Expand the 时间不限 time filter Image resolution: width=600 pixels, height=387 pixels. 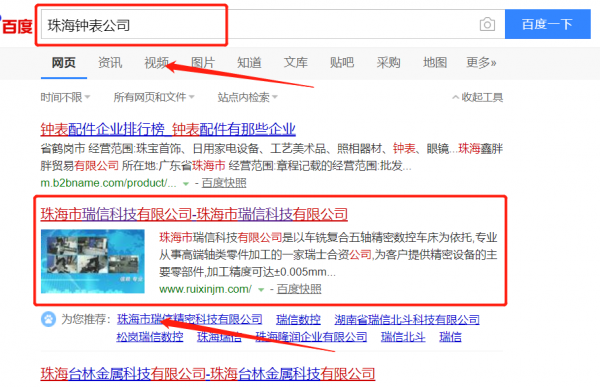[65, 97]
